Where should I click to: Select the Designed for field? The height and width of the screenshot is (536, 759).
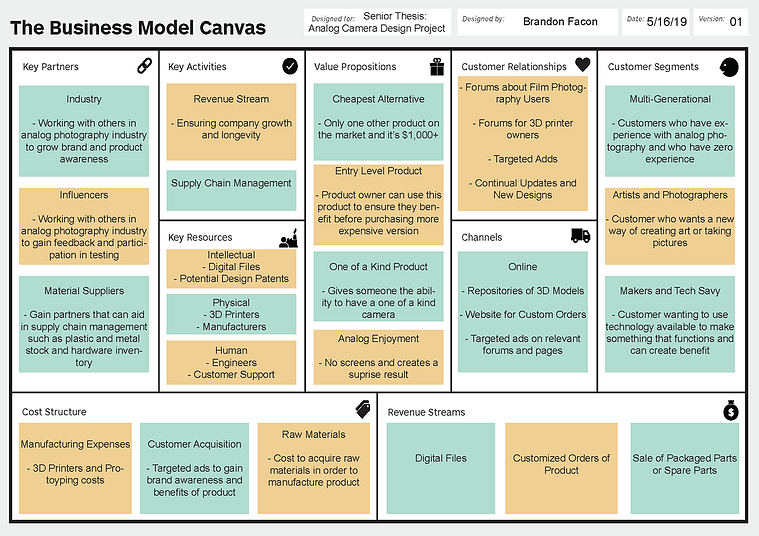(378, 22)
